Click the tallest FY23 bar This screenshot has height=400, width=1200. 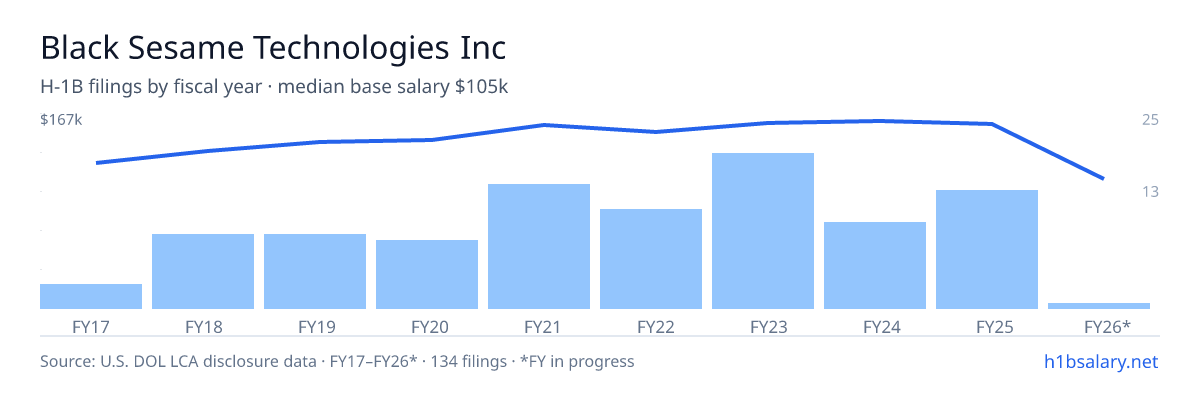763,231
